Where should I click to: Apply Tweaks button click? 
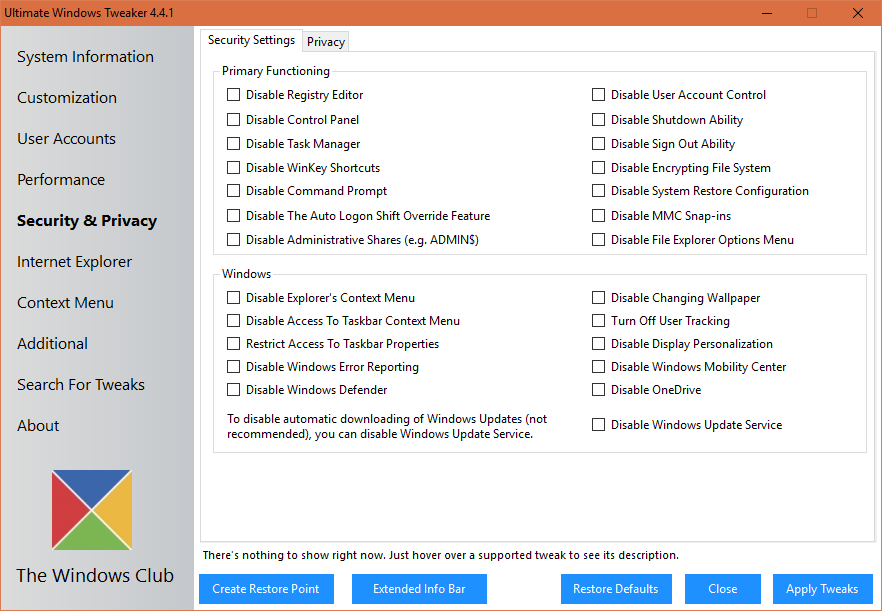tap(822, 589)
